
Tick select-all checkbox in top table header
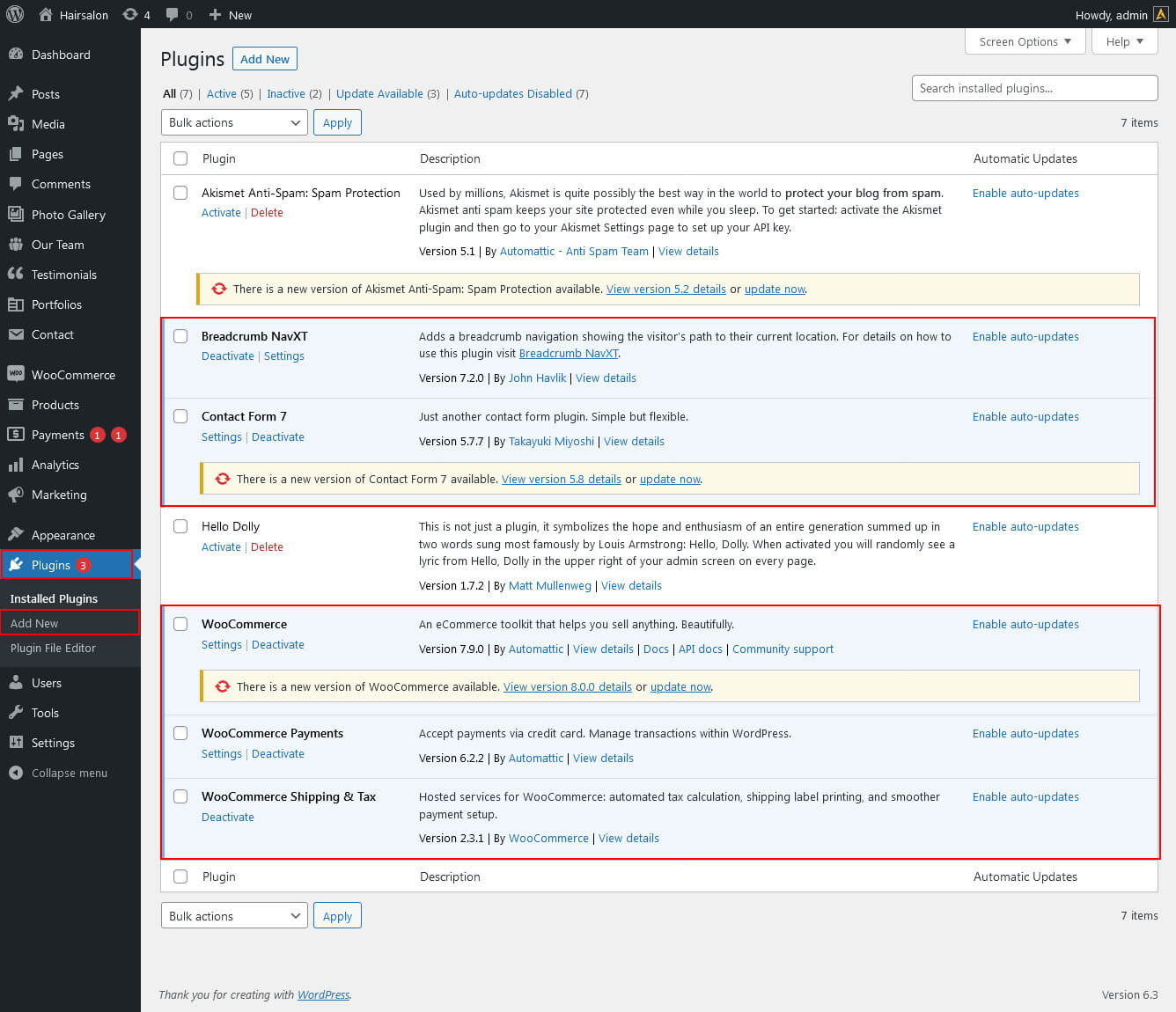(x=180, y=158)
